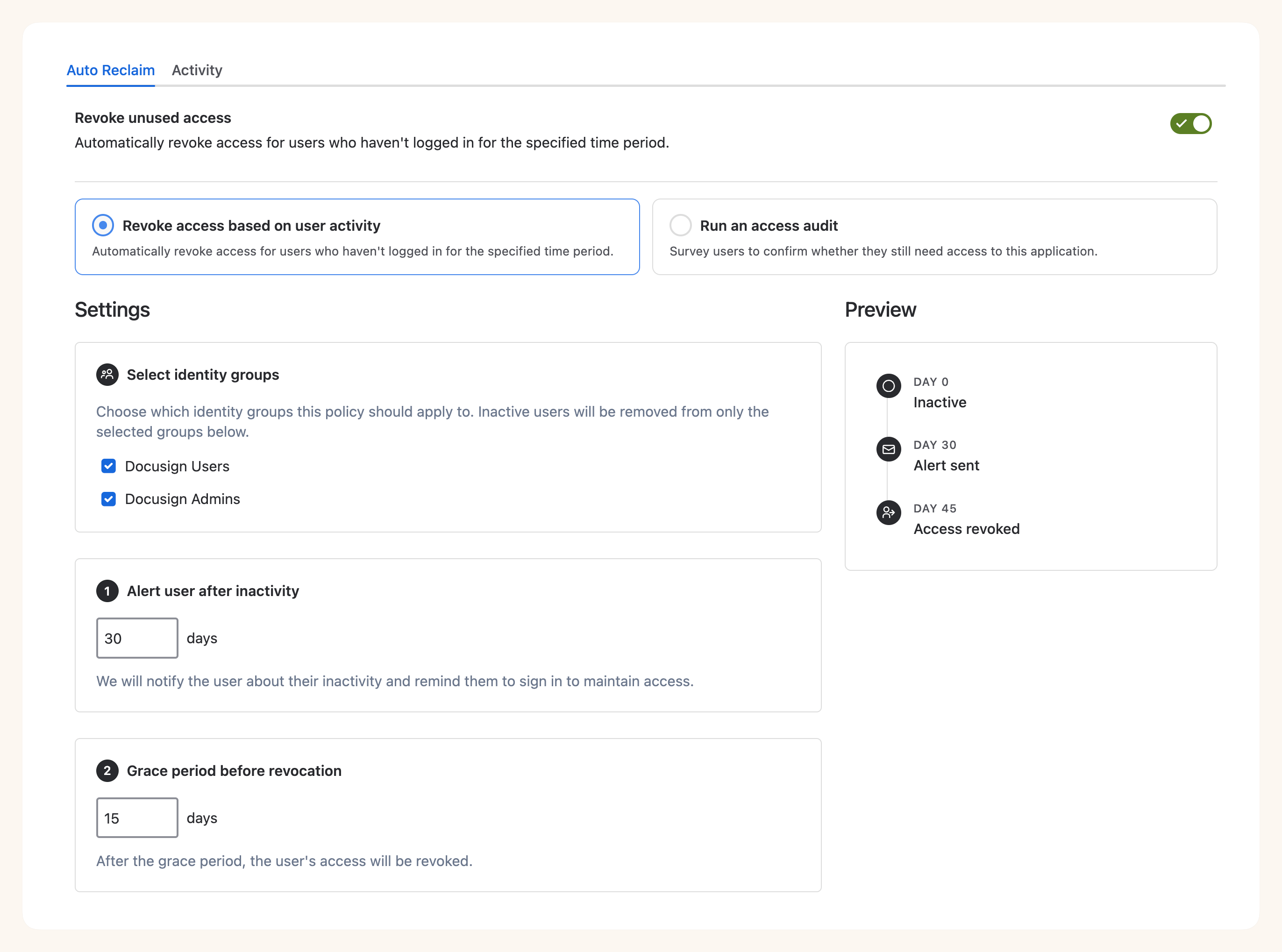Click the Docusign Users label
The width and height of the screenshot is (1282, 952).
[177, 466]
